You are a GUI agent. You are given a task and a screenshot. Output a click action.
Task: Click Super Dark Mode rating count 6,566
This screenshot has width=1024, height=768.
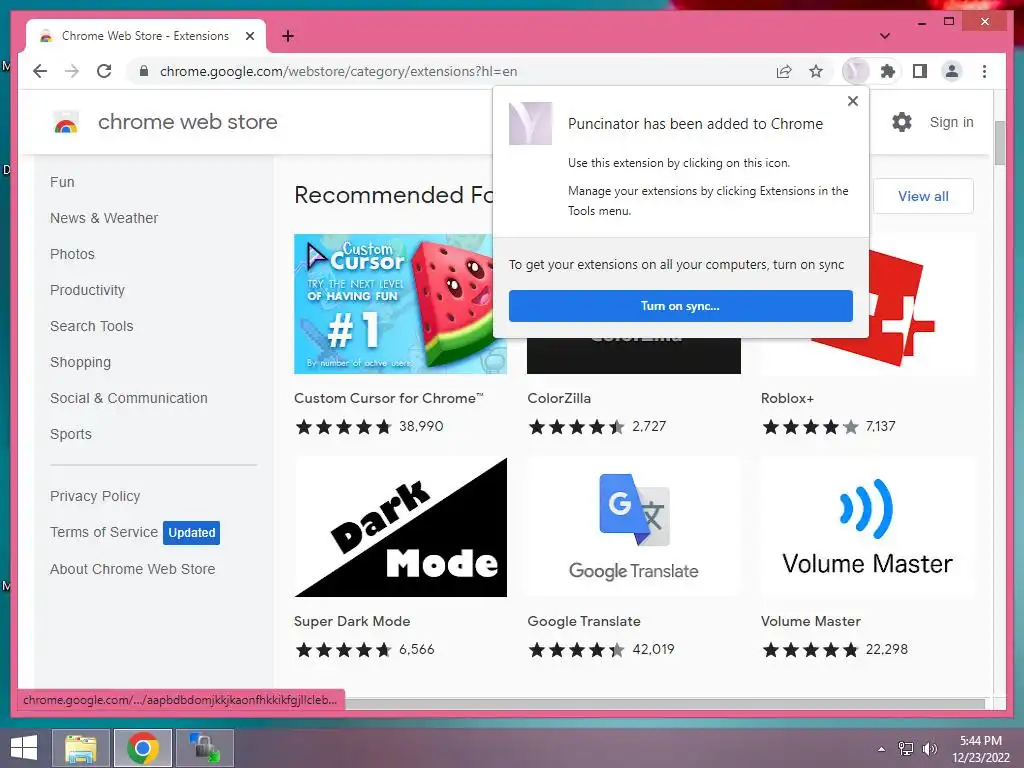pos(417,649)
